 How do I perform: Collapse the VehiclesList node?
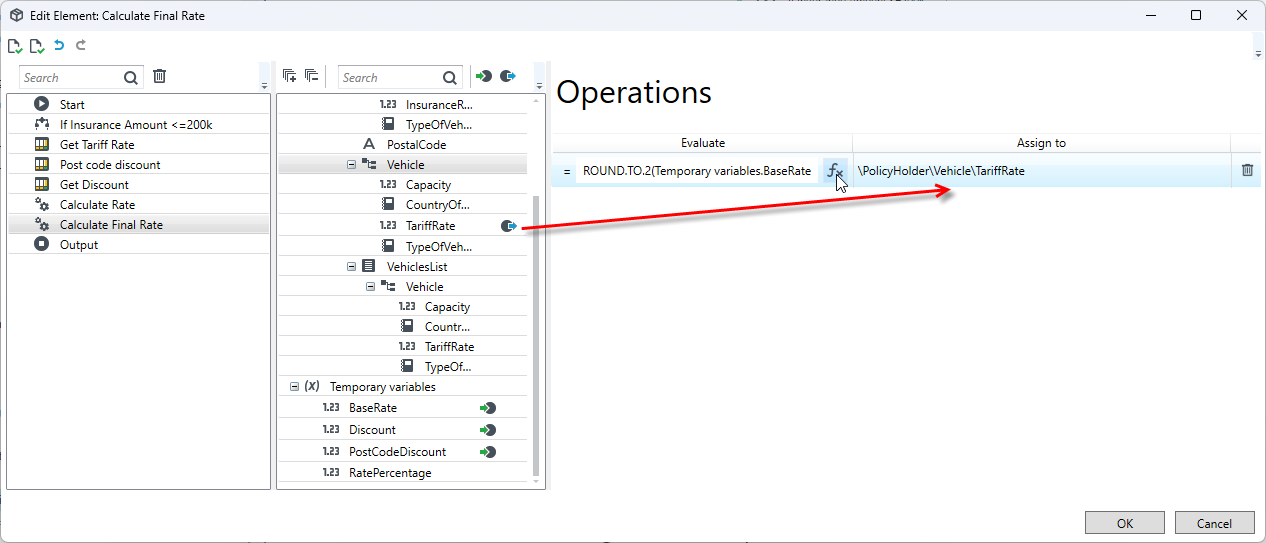tap(351, 267)
